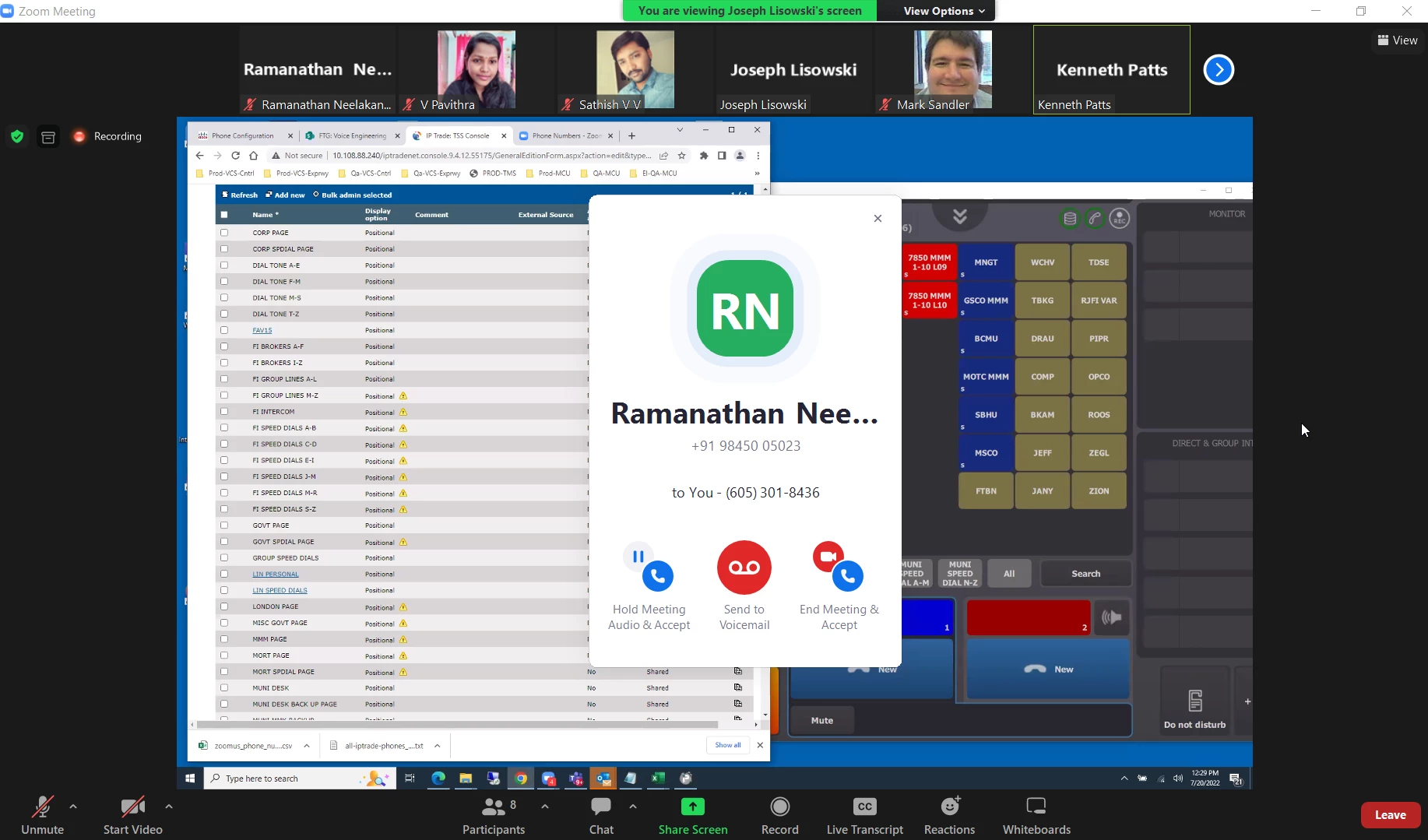
Task: Click the speaker icon beside red line 2
Action: (x=1111, y=617)
